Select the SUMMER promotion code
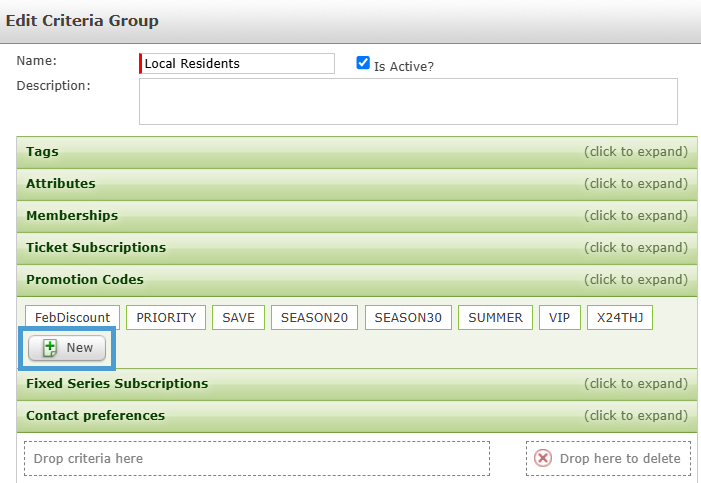 495,318
